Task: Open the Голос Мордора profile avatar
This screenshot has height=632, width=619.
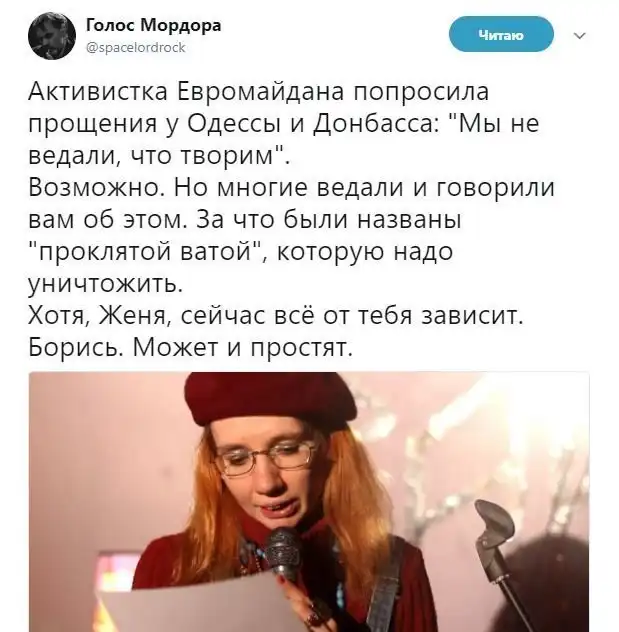Action: pos(52,36)
